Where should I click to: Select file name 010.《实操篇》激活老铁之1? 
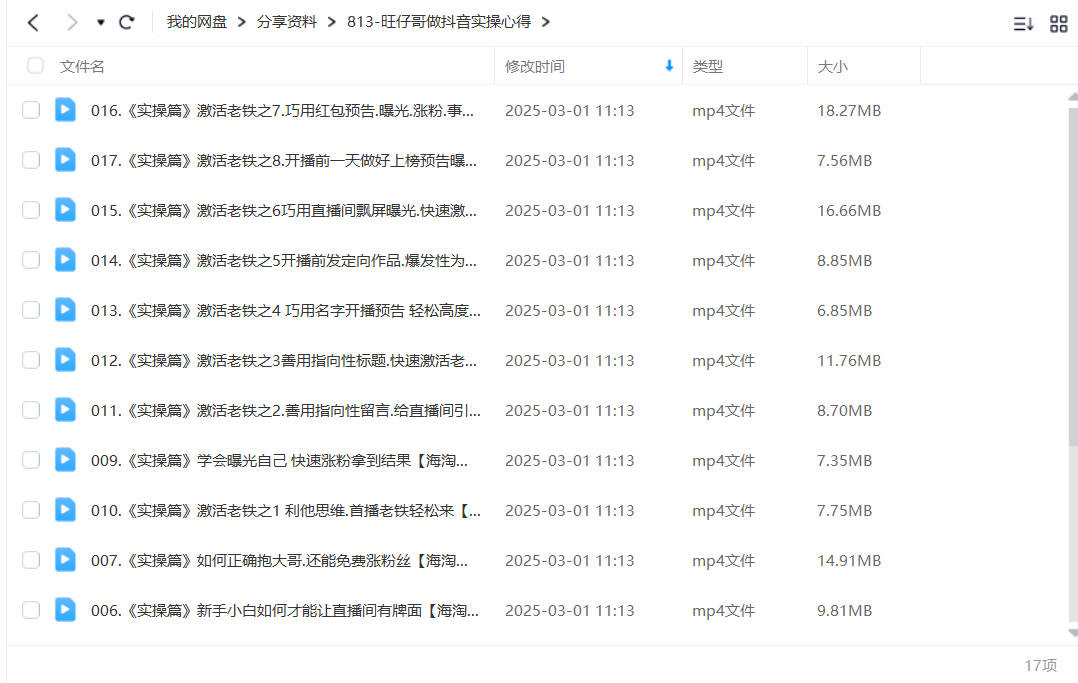[x=286, y=510]
